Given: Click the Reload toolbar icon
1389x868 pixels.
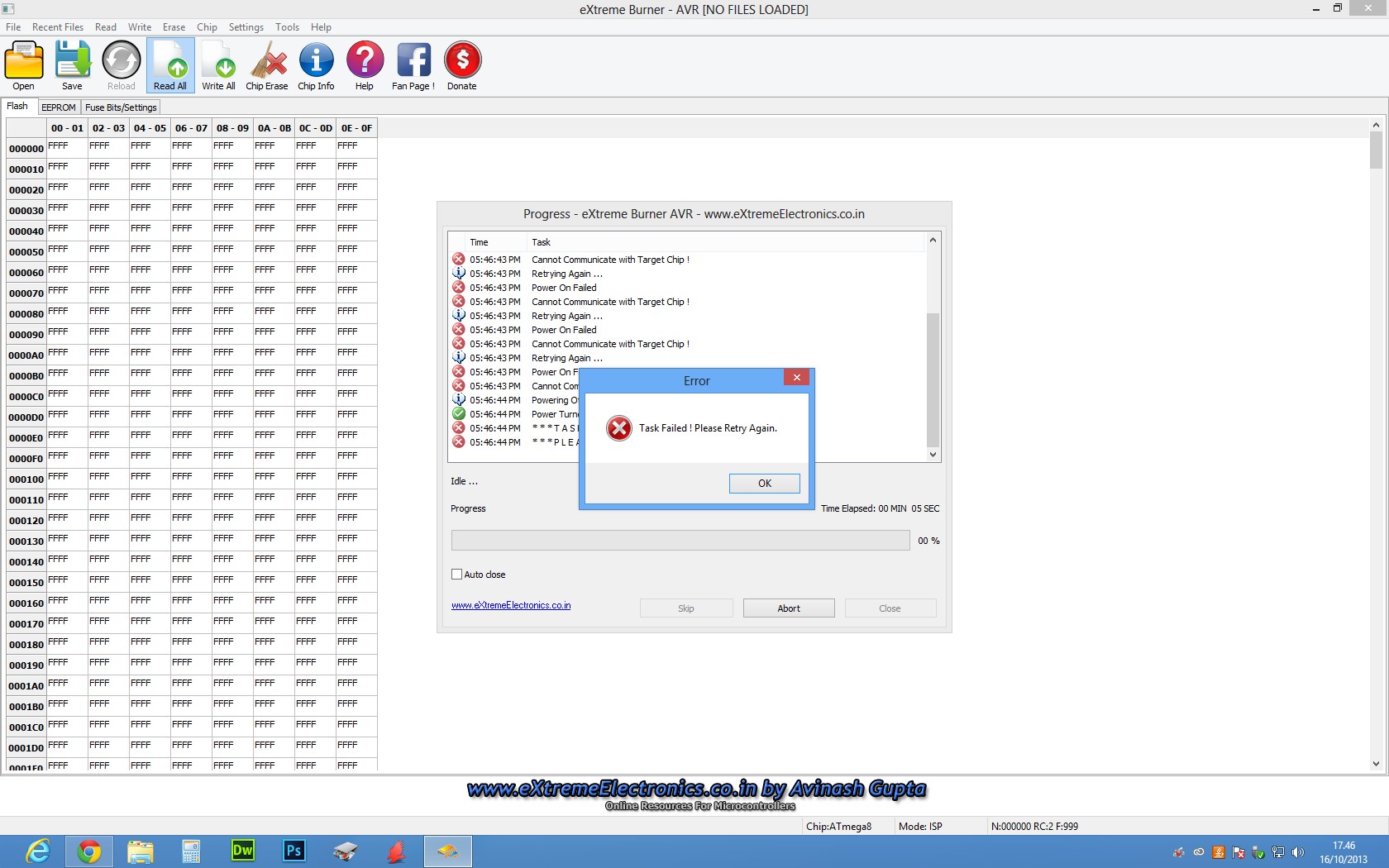Looking at the screenshot, I should click(x=122, y=65).
